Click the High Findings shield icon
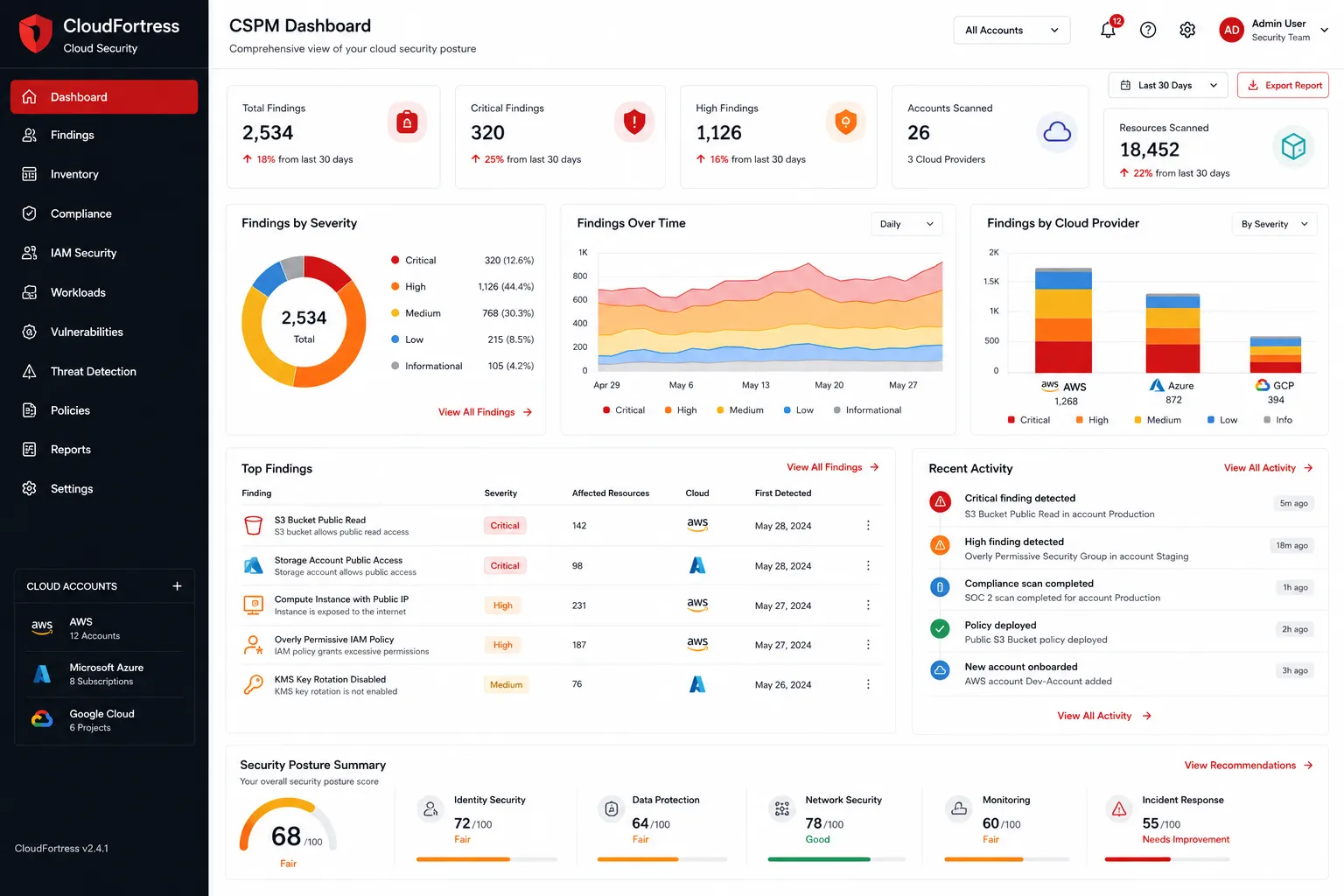The image size is (1344, 896). tap(845, 122)
